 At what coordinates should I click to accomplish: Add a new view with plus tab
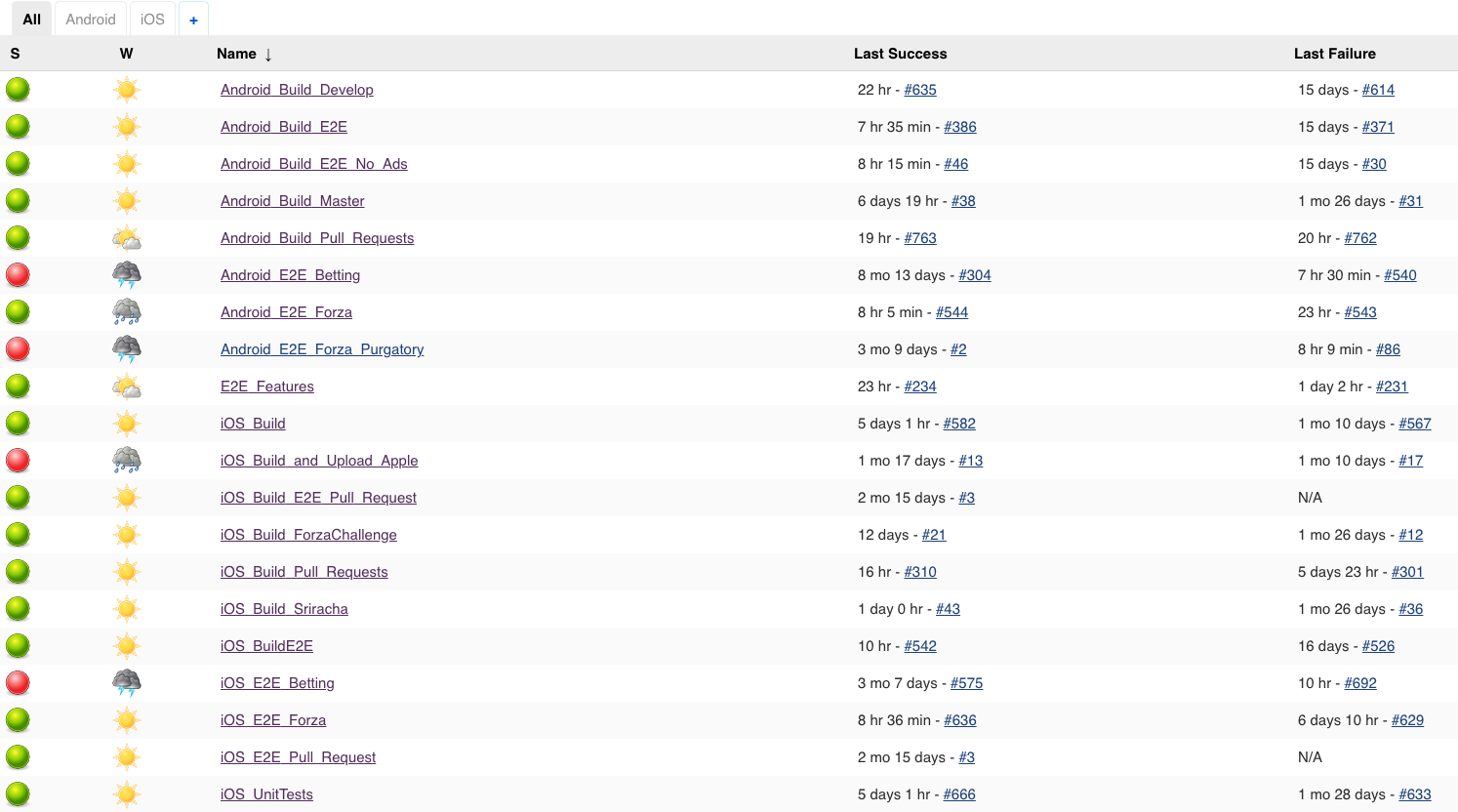pos(193,20)
